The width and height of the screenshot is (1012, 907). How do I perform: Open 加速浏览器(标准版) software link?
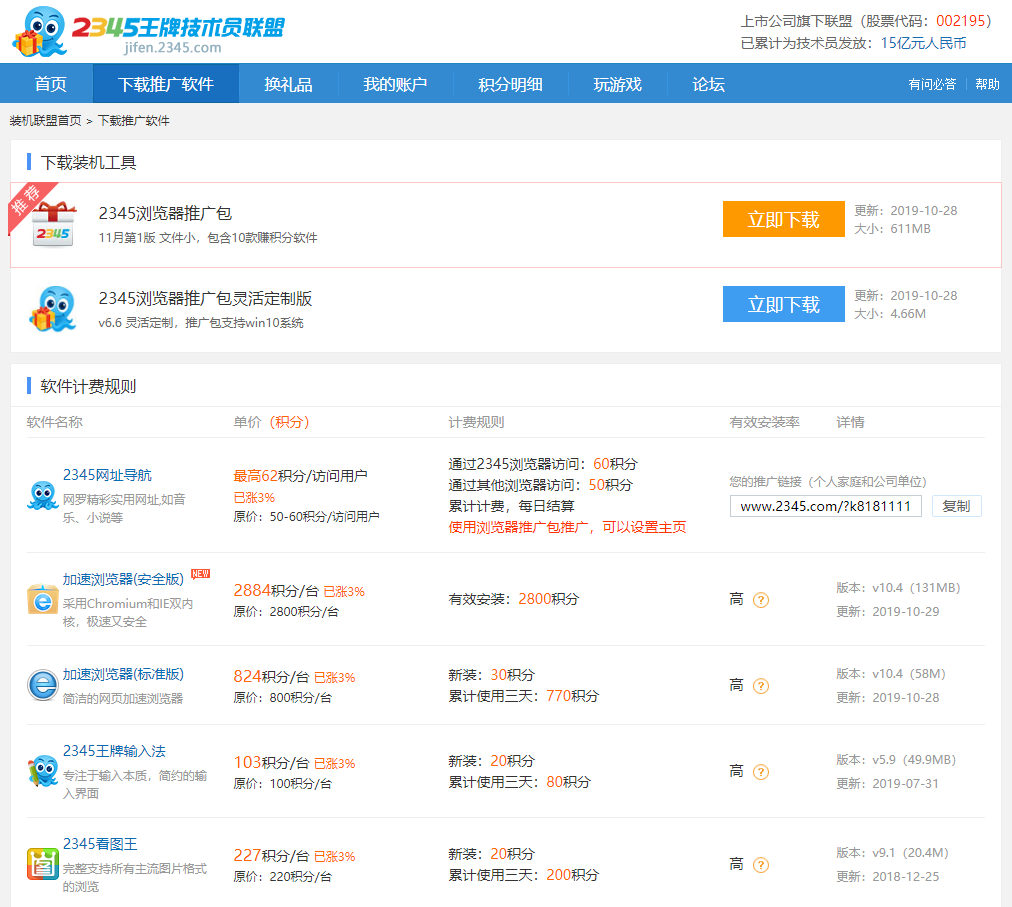tap(123, 674)
